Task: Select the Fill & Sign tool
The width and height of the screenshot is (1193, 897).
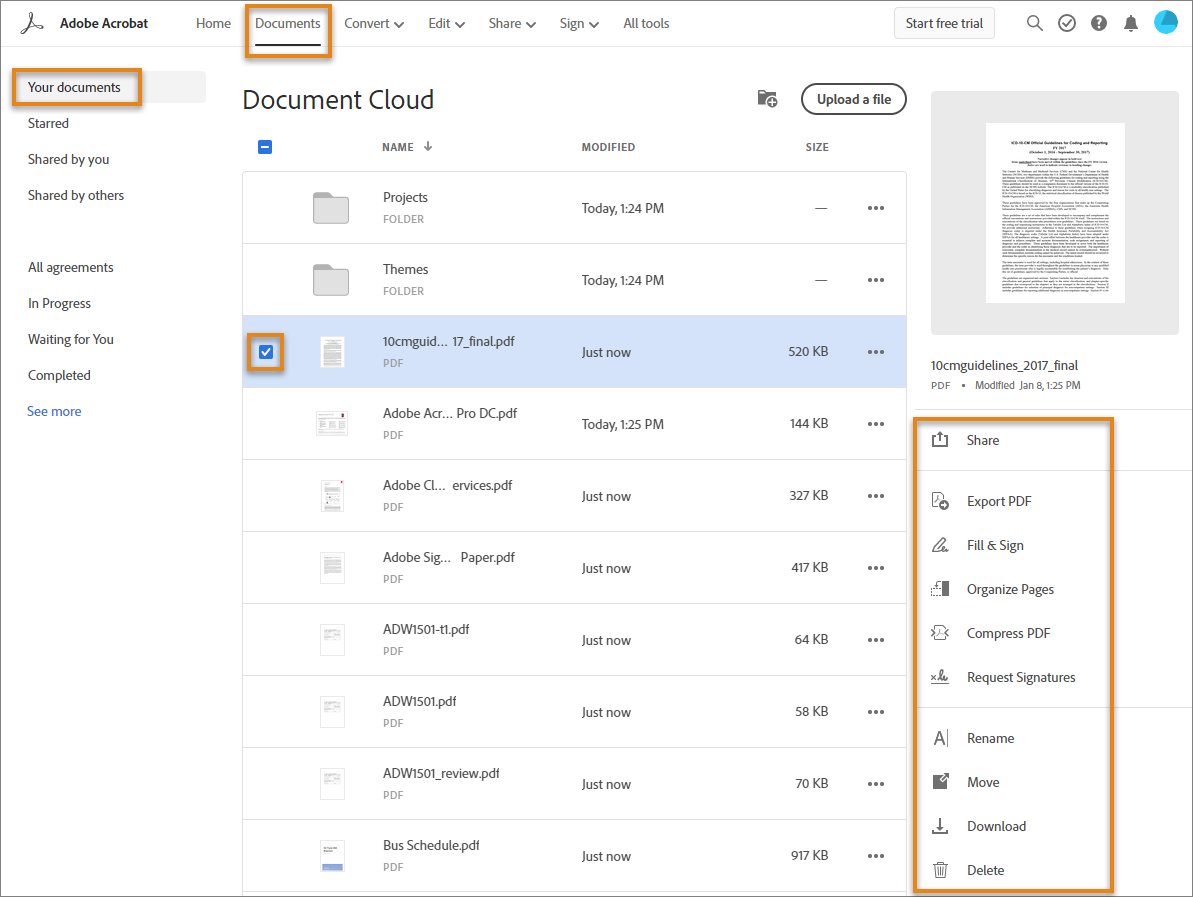Action: pos(993,545)
